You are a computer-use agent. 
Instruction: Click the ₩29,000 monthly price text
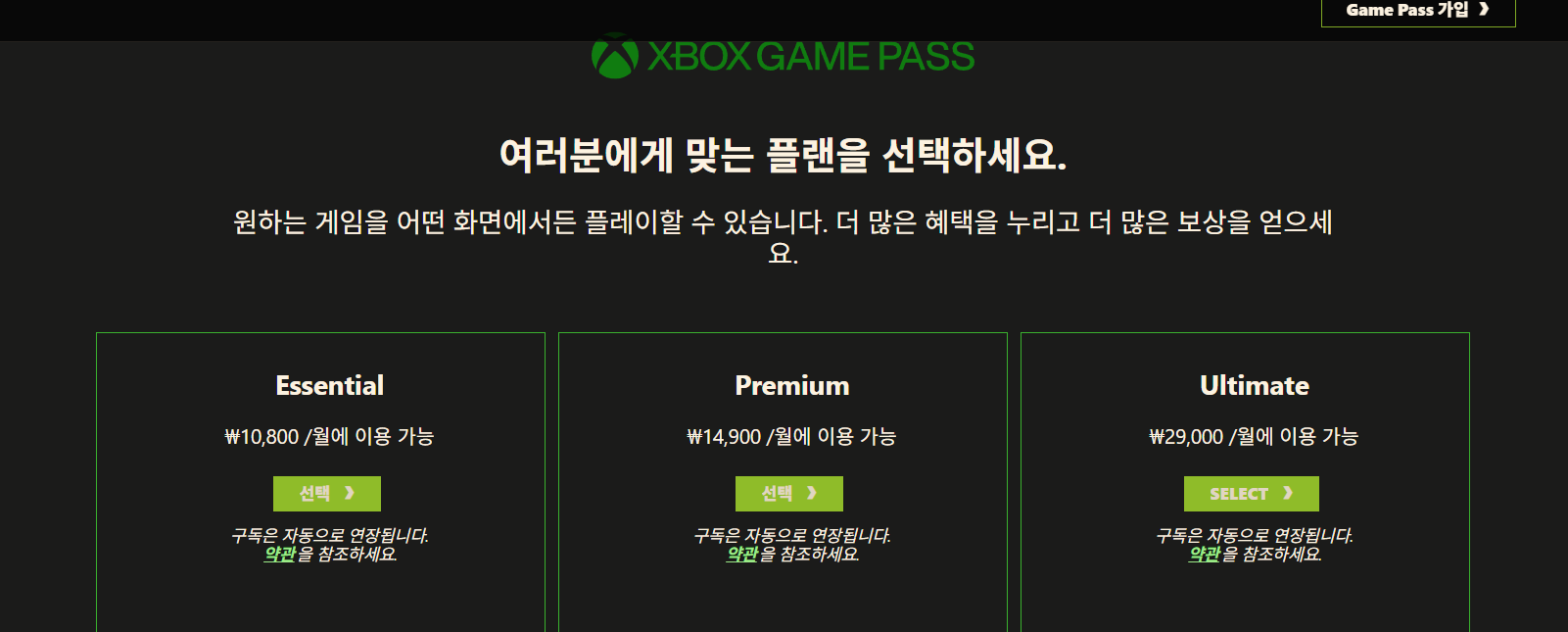point(1254,437)
